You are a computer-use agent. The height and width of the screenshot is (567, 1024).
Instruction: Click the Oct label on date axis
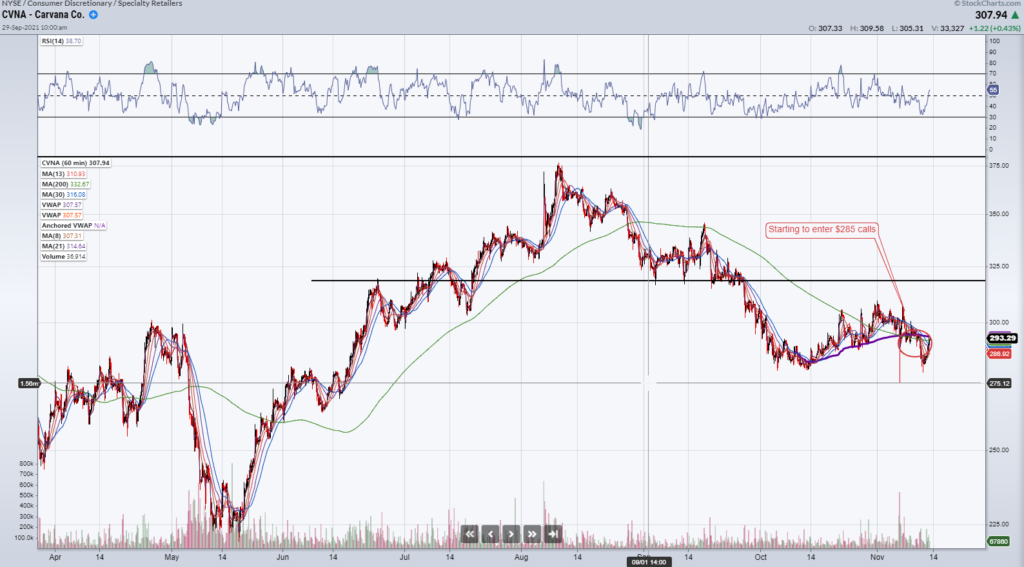(760, 557)
